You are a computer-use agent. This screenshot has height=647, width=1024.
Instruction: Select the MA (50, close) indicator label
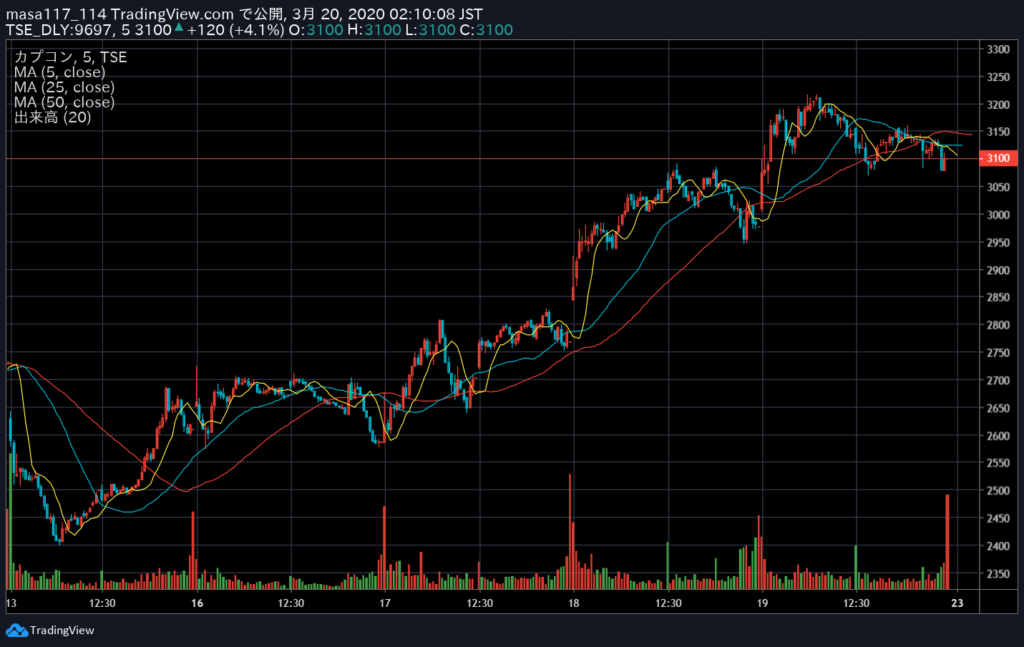[64, 102]
